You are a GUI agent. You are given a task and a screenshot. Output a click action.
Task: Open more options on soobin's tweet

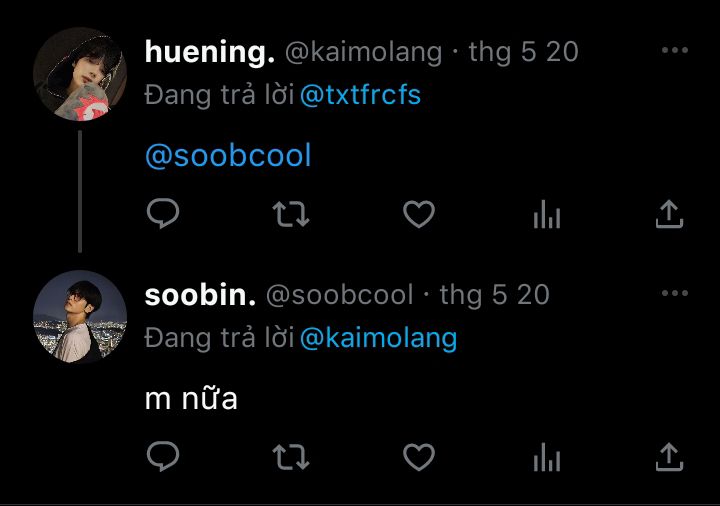click(x=675, y=293)
